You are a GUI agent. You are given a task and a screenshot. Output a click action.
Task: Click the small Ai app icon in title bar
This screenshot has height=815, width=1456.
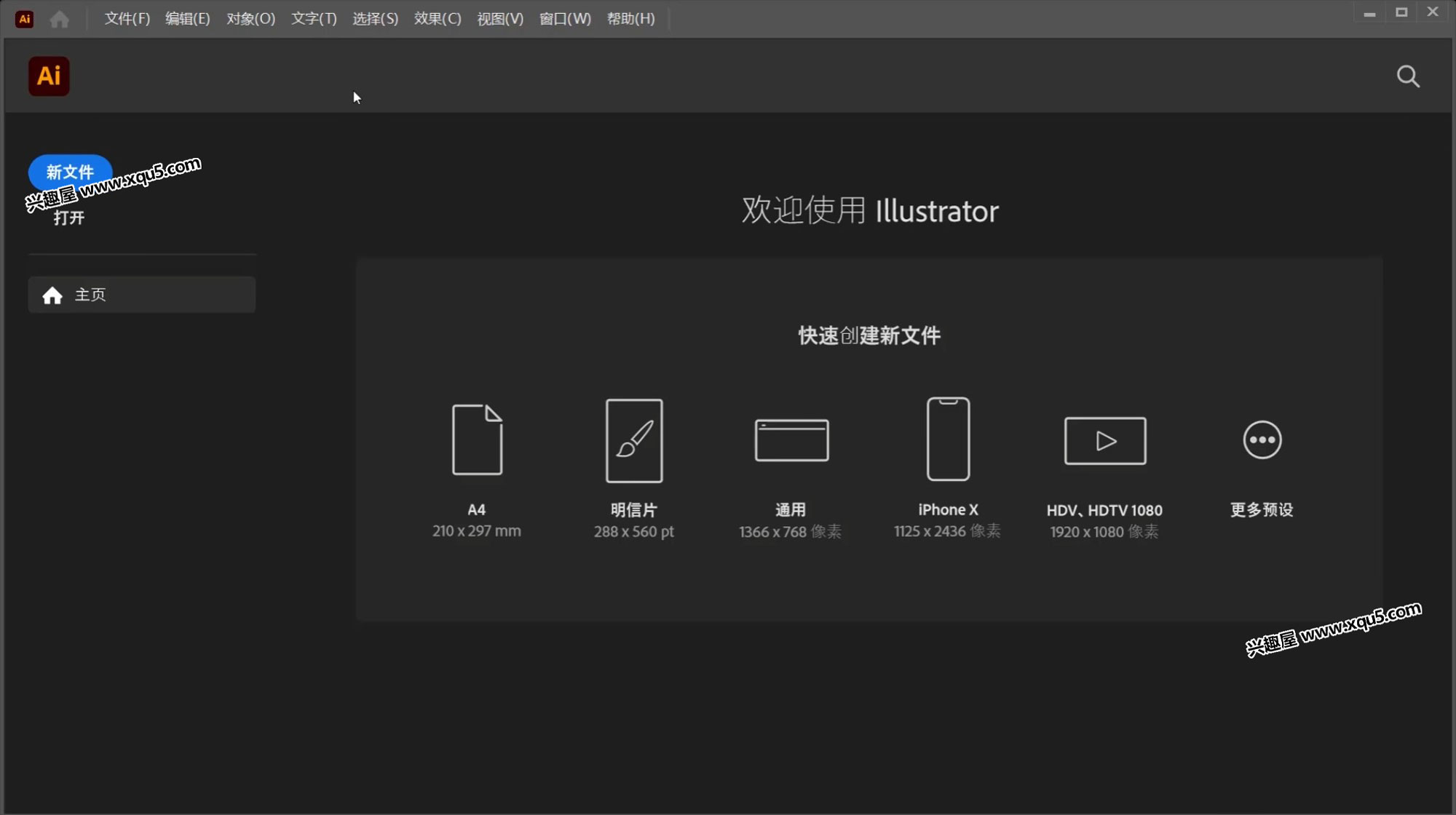point(24,19)
